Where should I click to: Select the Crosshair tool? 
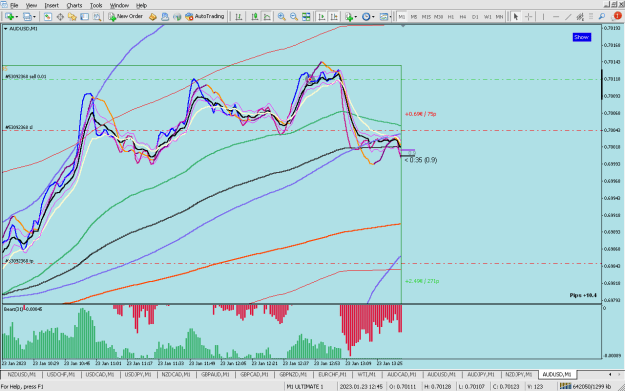[529, 17]
